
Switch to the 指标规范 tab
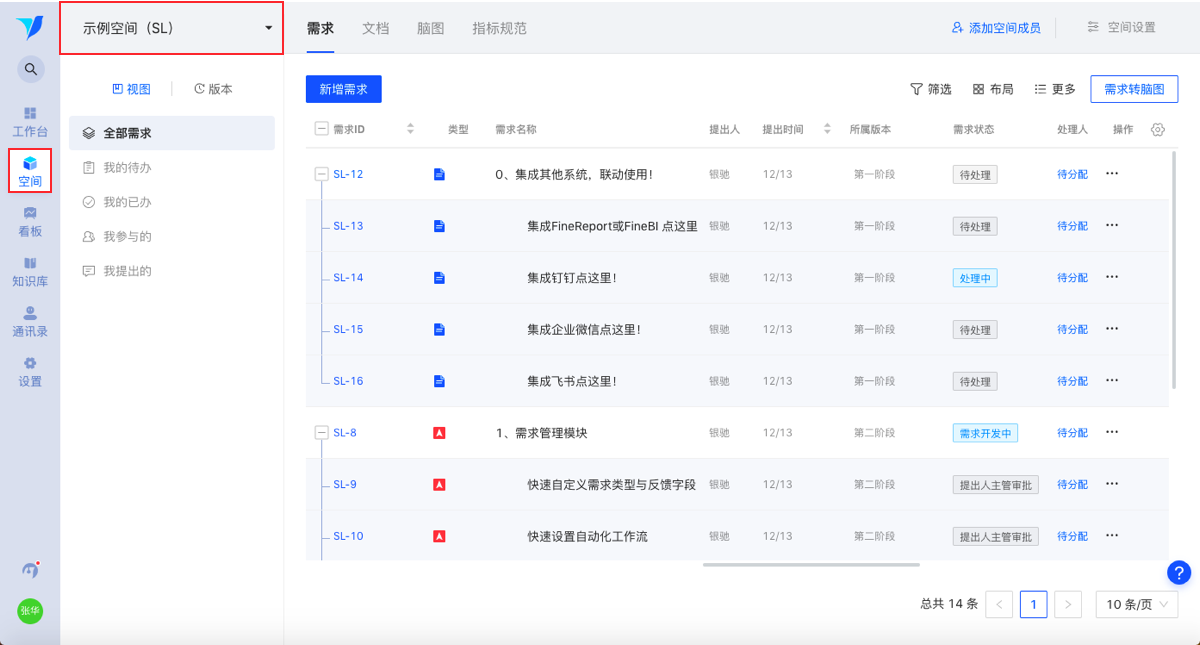[499, 28]
